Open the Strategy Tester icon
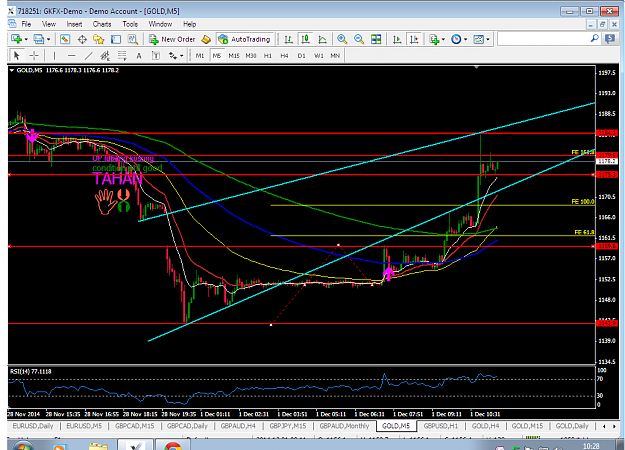625x450 pixels. click(x=132, y=39)
